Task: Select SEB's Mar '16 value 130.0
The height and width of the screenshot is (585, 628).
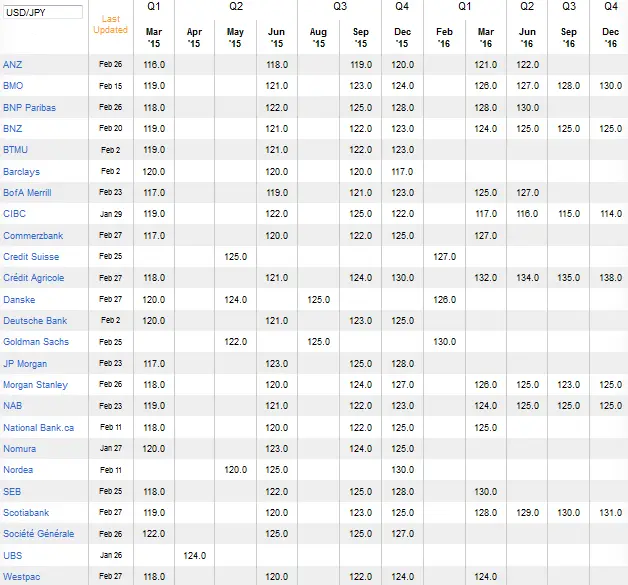Action: coord(485,491)
